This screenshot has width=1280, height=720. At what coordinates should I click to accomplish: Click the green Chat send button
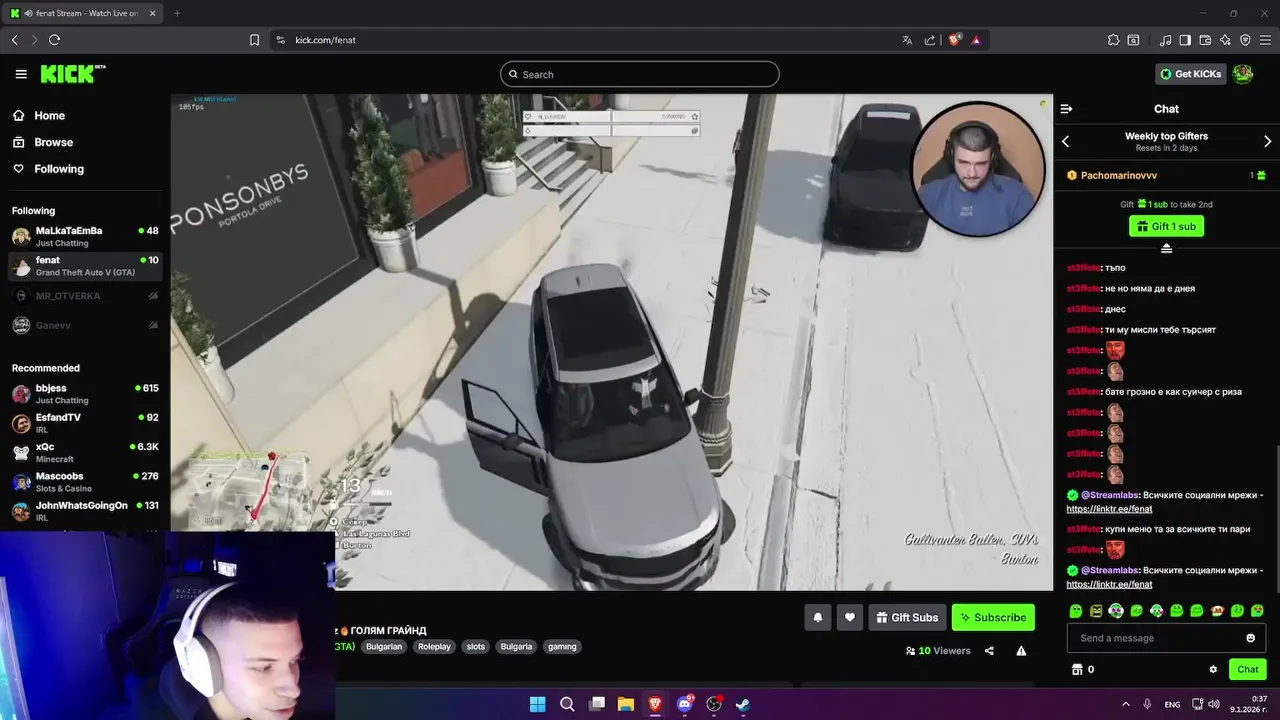1247,670
